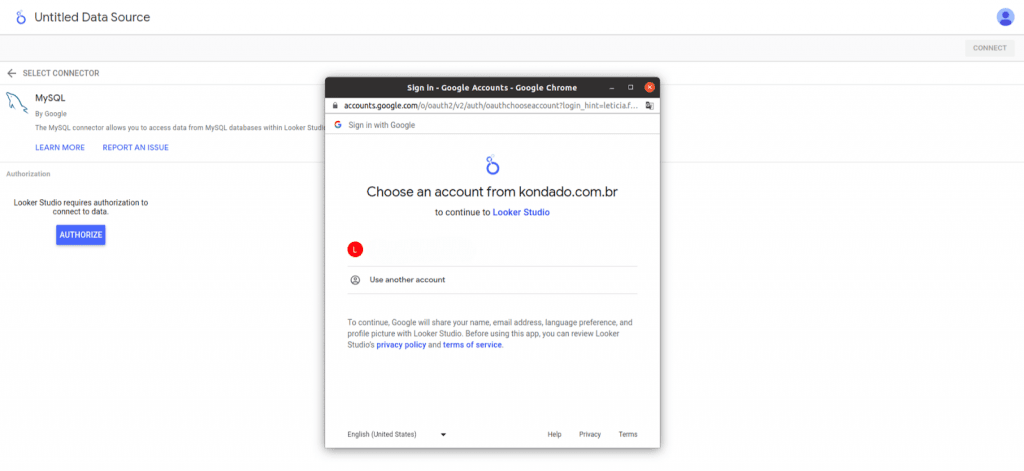Viewport: 1024px width, 471px height.
Task: Choose Use another account option
Action: (407, 280)
